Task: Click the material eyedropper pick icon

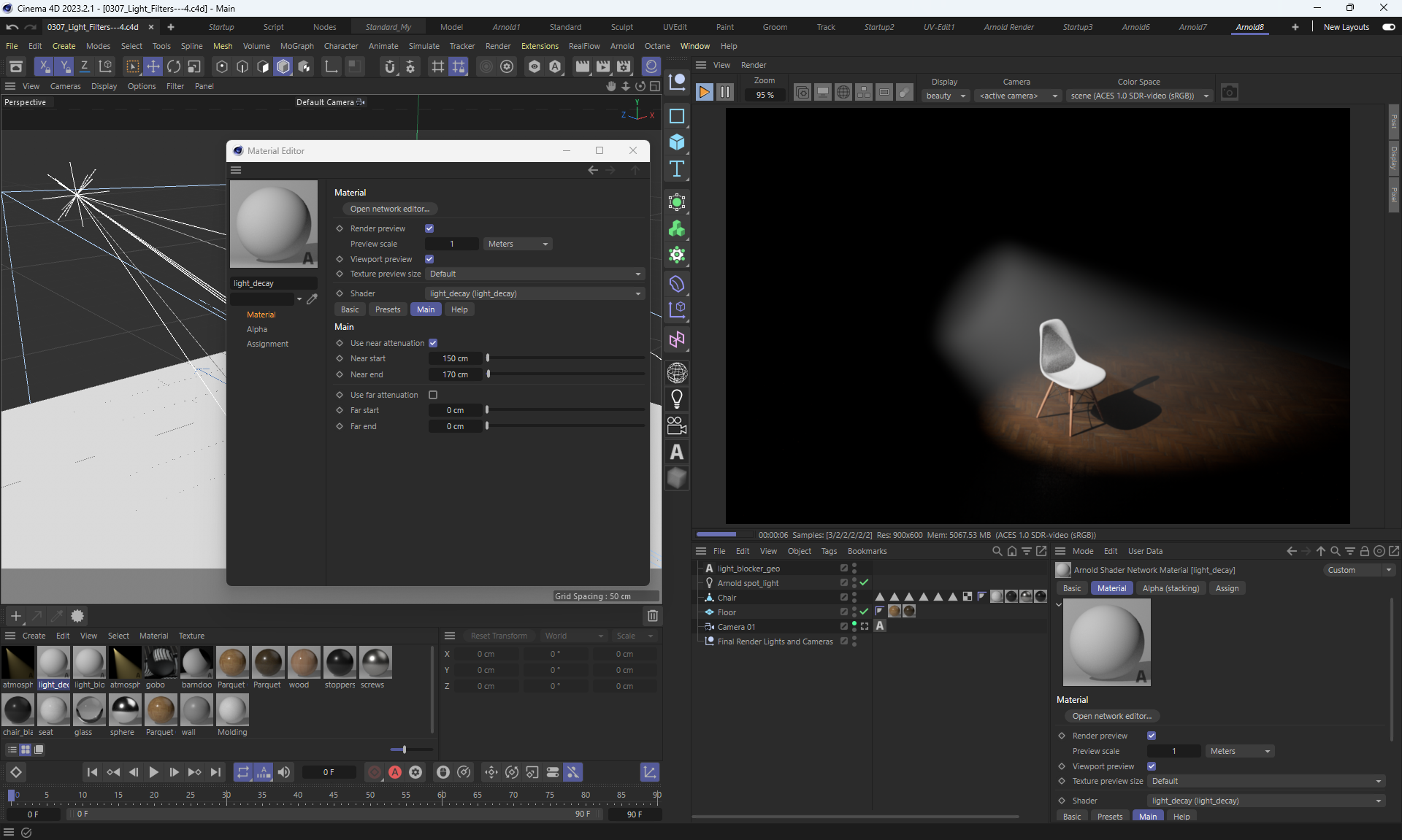Action: [x=312, y=299]
